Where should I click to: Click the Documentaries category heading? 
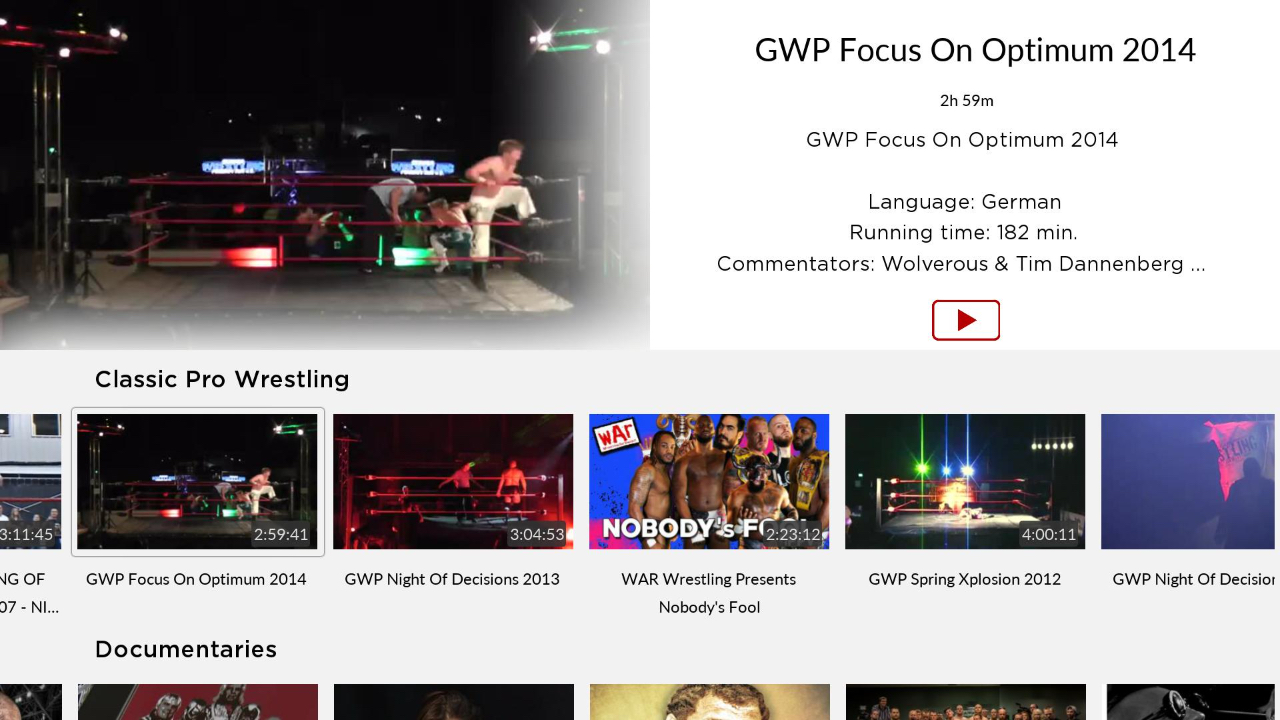coord(186,649)
